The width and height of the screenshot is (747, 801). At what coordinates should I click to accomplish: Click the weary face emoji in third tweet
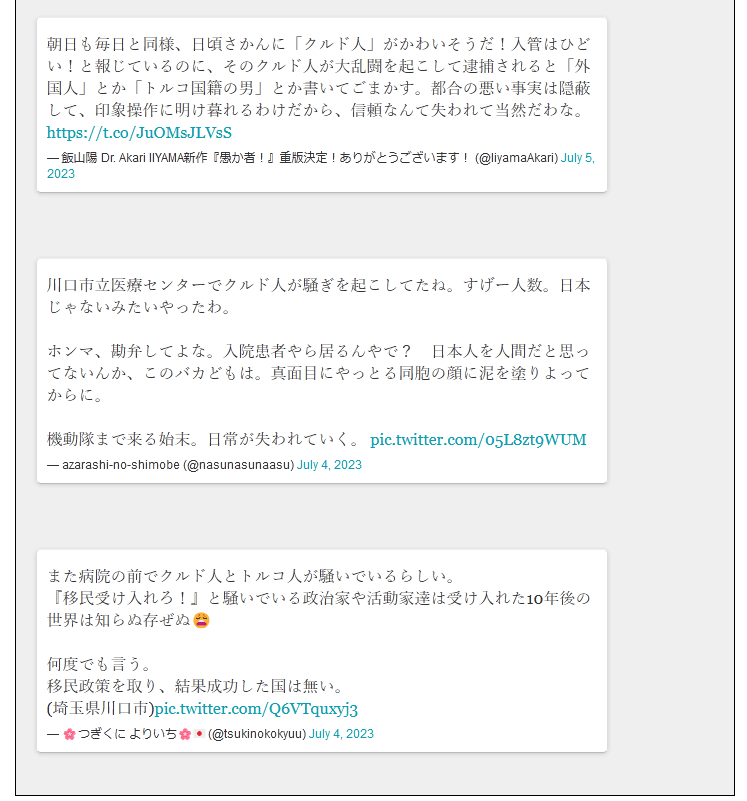click(202, 620)
